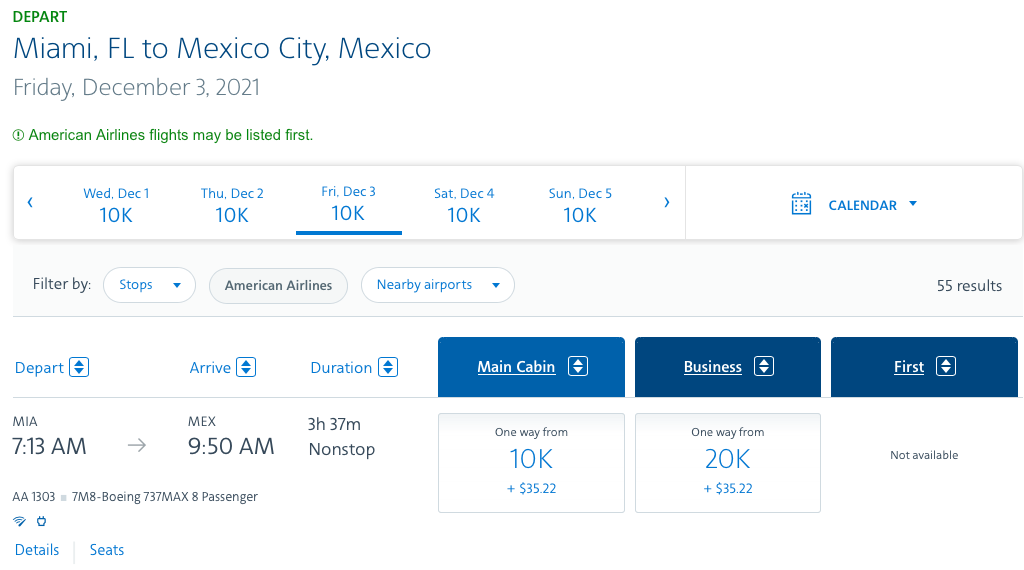Click the Business column header link

pyautogui.click(x=712, y=367)
